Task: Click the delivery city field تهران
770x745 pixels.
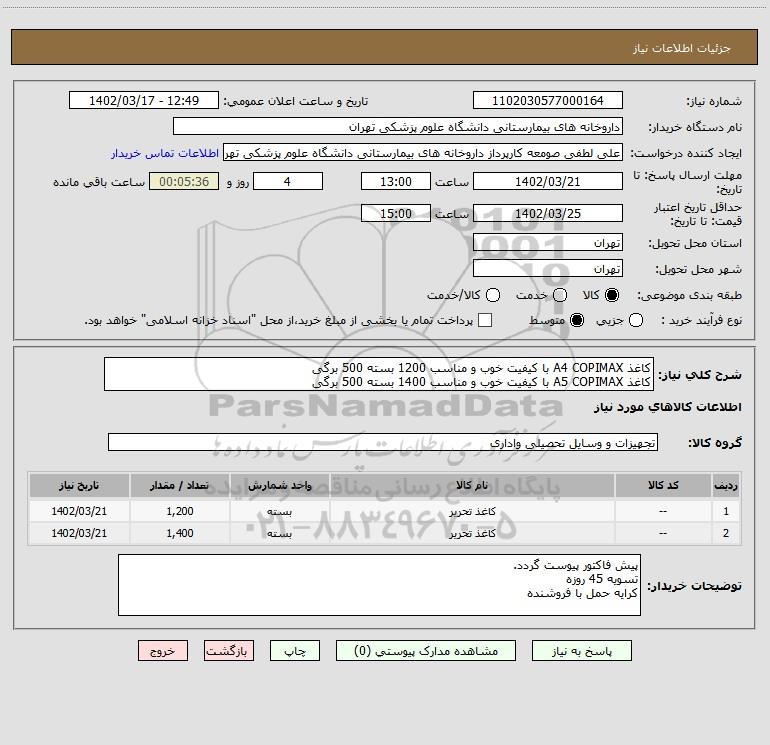Action: tap(548, 269)
